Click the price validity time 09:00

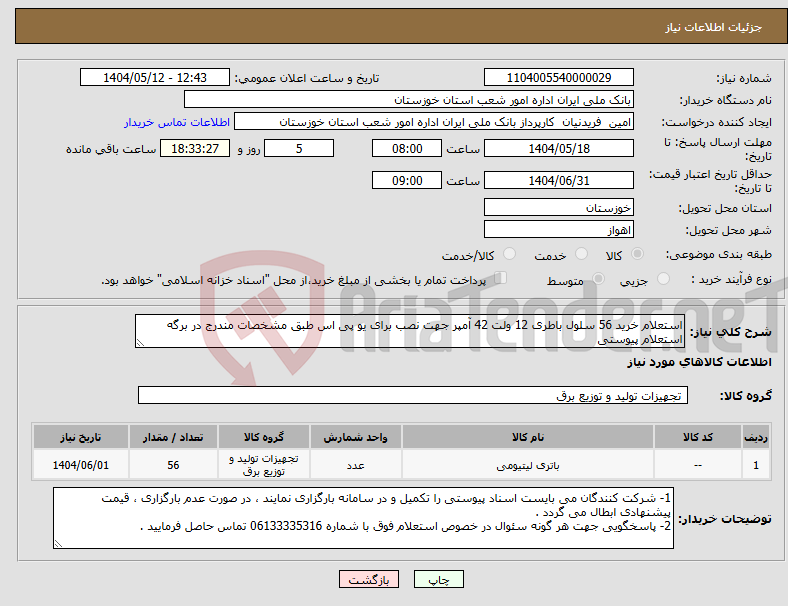pyautogui.click(x=407, y=180)
